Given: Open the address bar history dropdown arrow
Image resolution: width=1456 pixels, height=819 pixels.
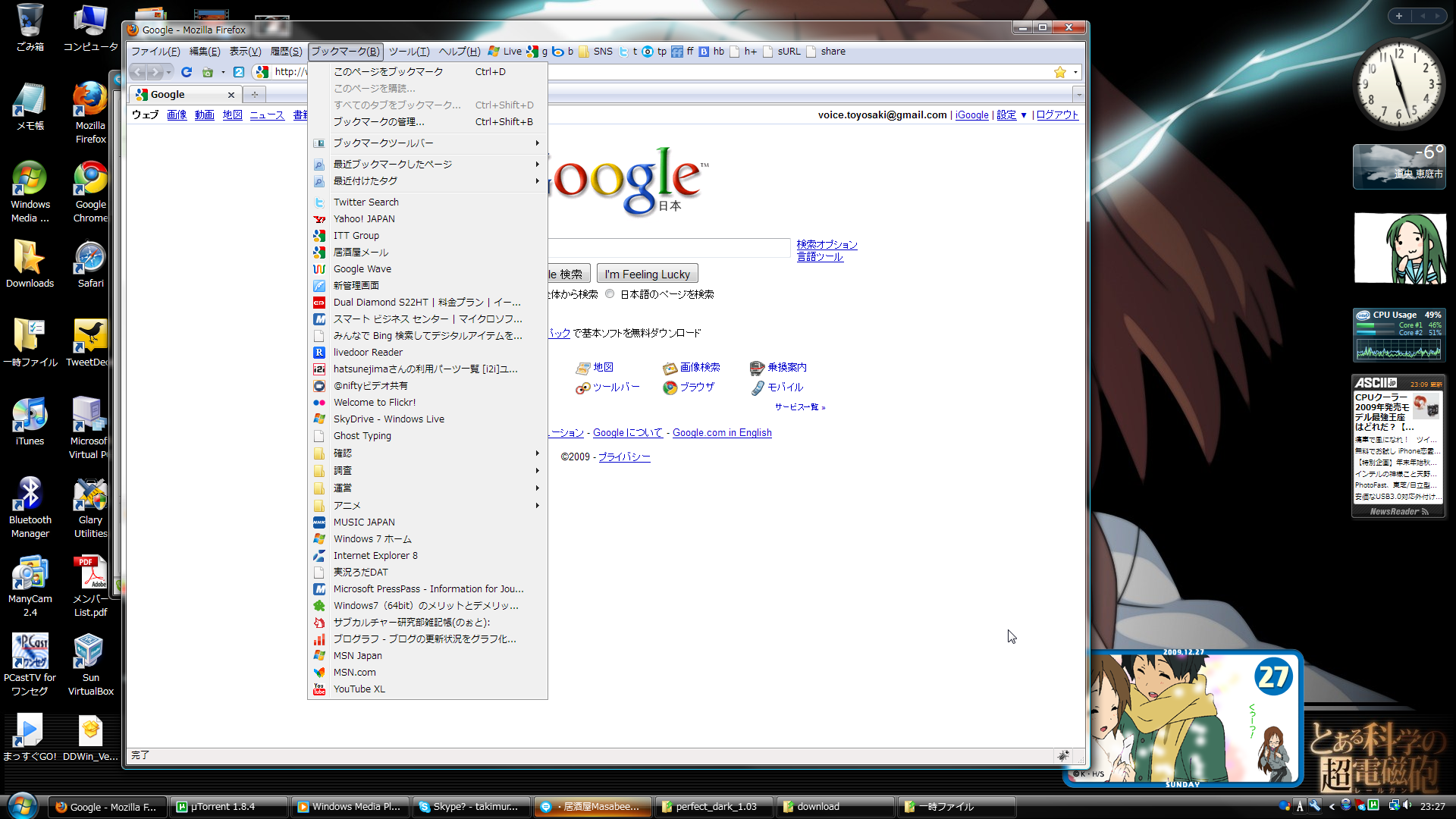Looking at the screenshot, I should [1075, 72].
